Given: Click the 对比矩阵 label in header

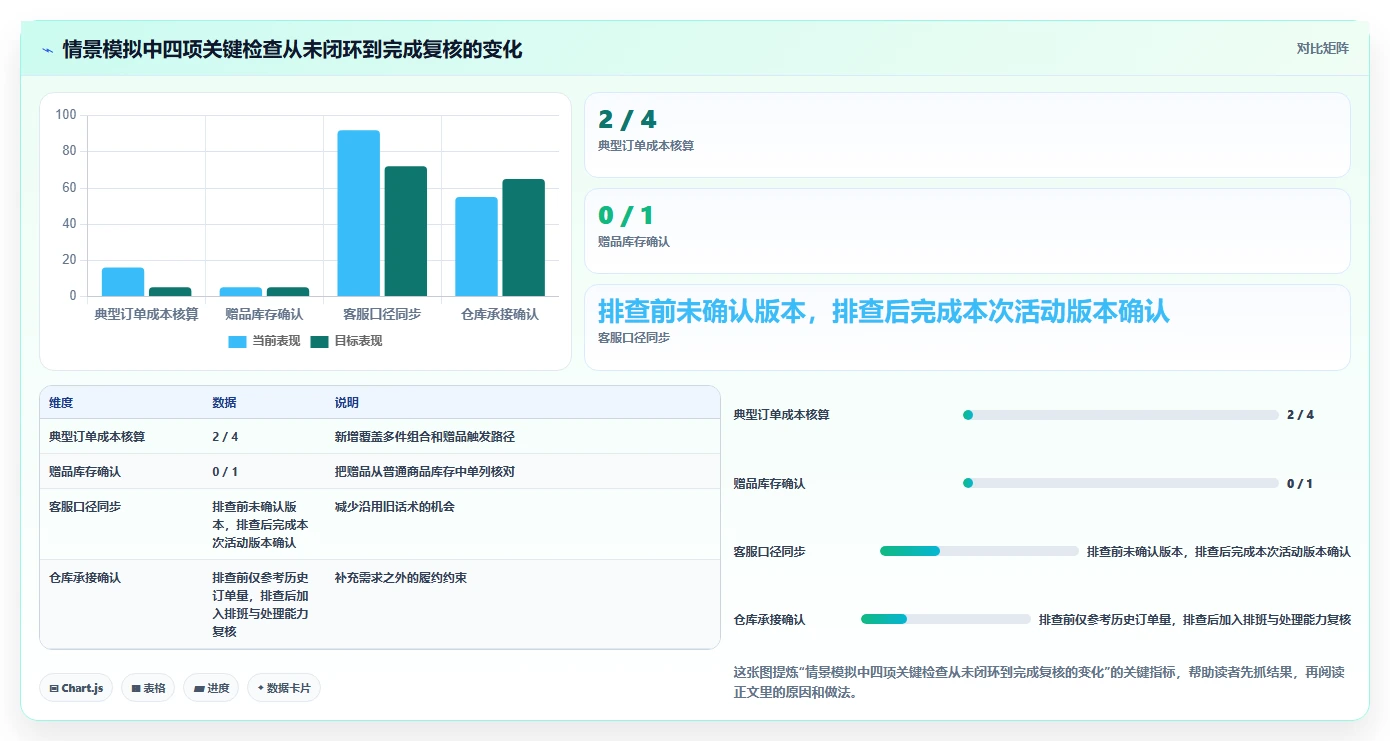Looking at the screenshot, I should (x=1322, y=48).
